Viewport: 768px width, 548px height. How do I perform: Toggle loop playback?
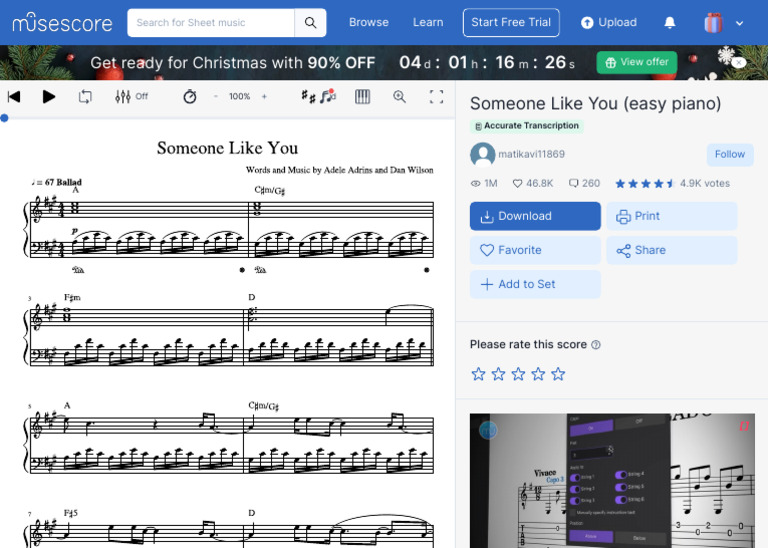85,96
